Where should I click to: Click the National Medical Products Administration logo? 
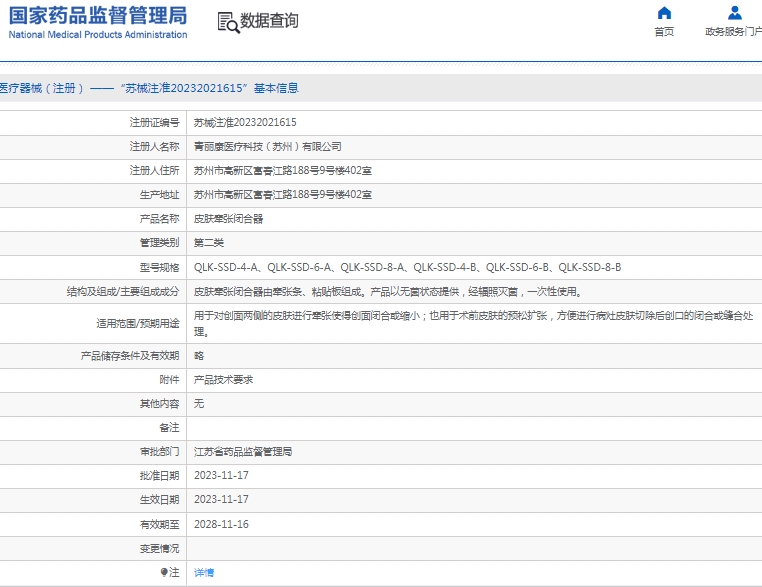(98, 22)
